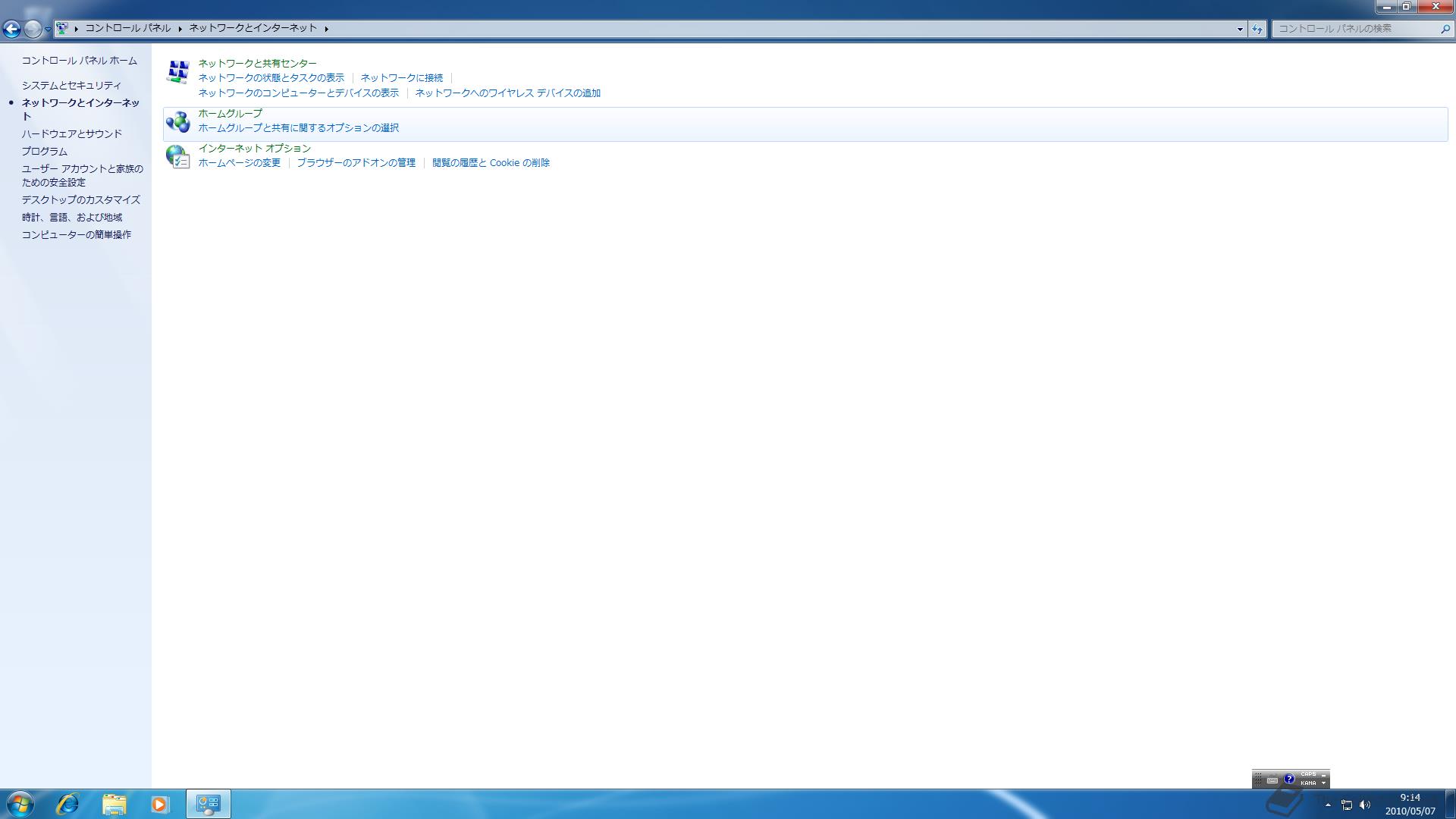1456x819 pixels.
Task: Select コンピューターの簡単操作 in sidebar
Action: tap(77, 235)
